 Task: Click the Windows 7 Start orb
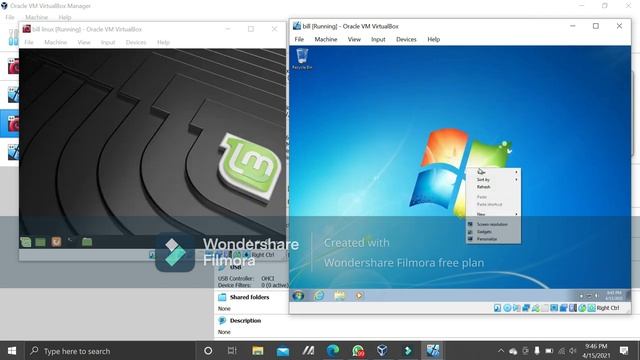298,296
